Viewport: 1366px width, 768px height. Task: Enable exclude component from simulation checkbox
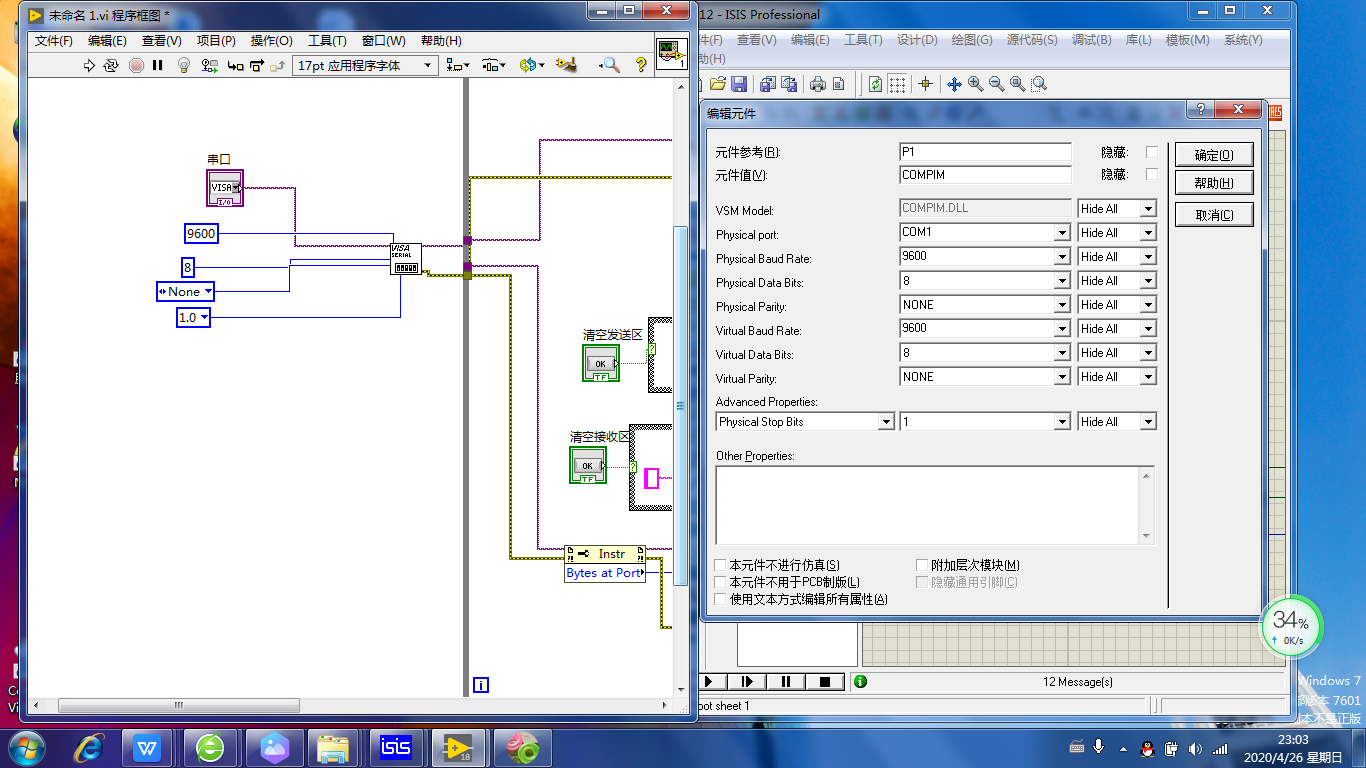[x=721, y=565]
